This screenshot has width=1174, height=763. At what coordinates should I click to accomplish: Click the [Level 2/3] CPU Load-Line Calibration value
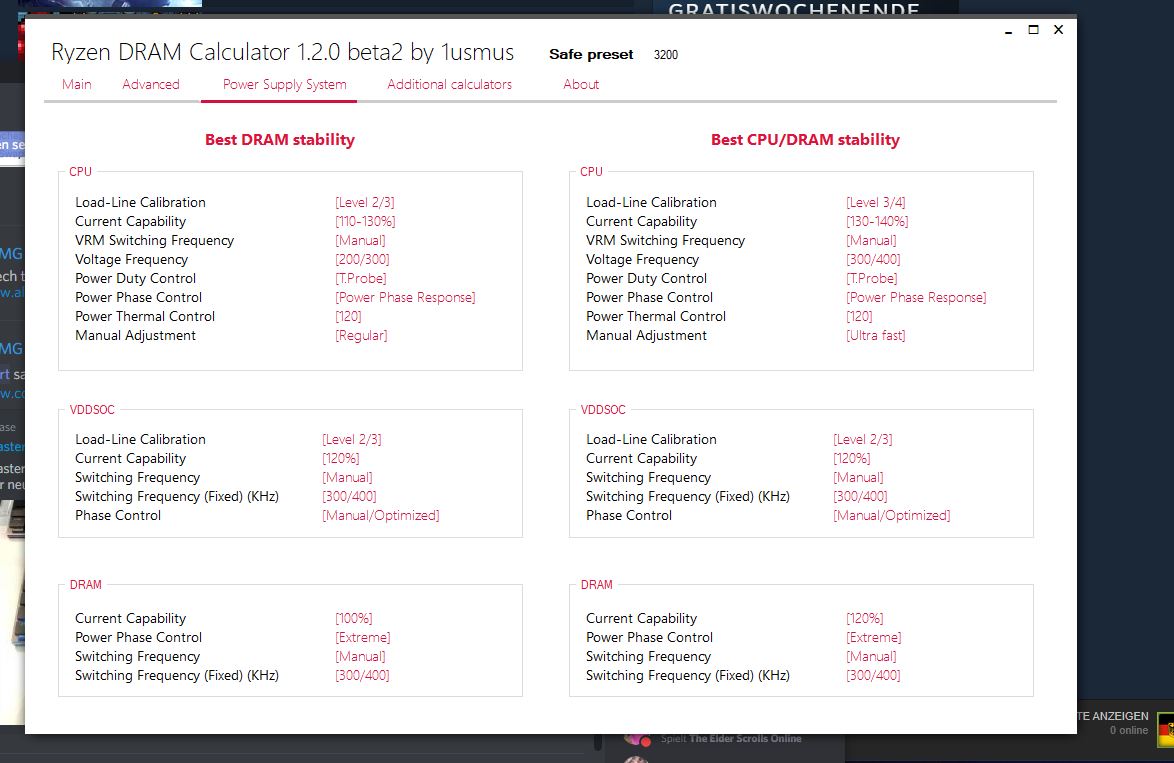pyautogui.click(x=365, y=203)
